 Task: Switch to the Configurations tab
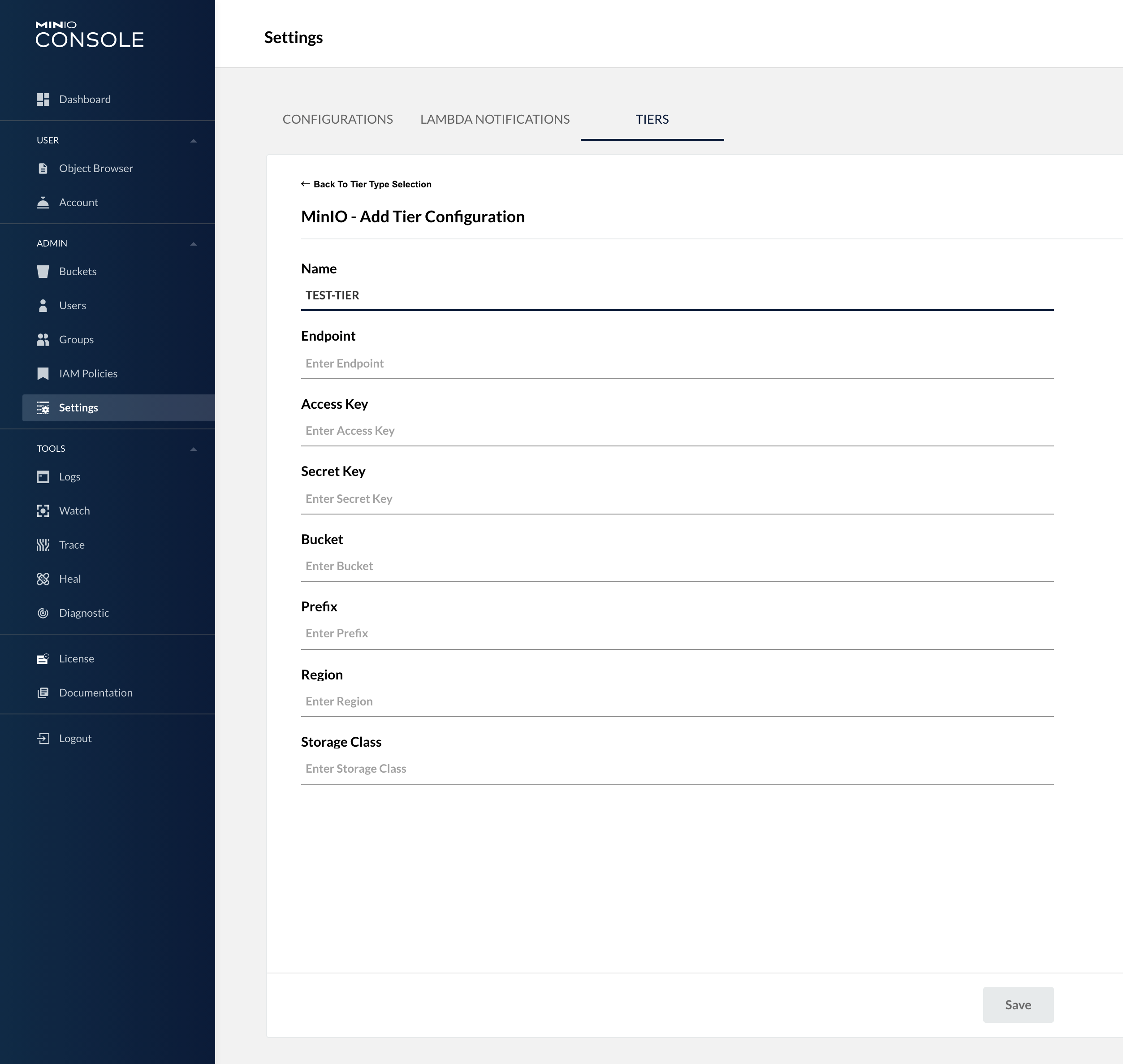pyautogui.click(x=337, y=119)
